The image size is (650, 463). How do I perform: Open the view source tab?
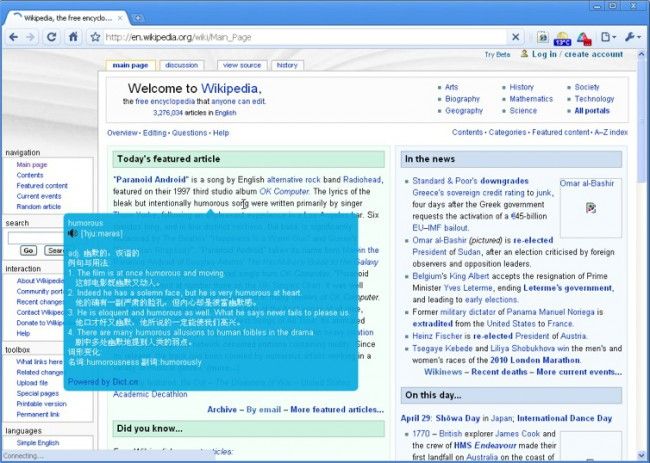pos(242,65)
